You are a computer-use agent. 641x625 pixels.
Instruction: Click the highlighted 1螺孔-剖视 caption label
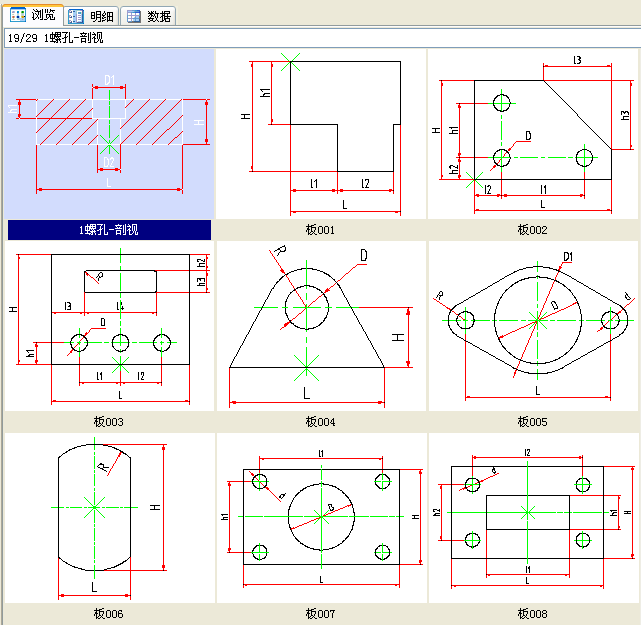point(109,230)
